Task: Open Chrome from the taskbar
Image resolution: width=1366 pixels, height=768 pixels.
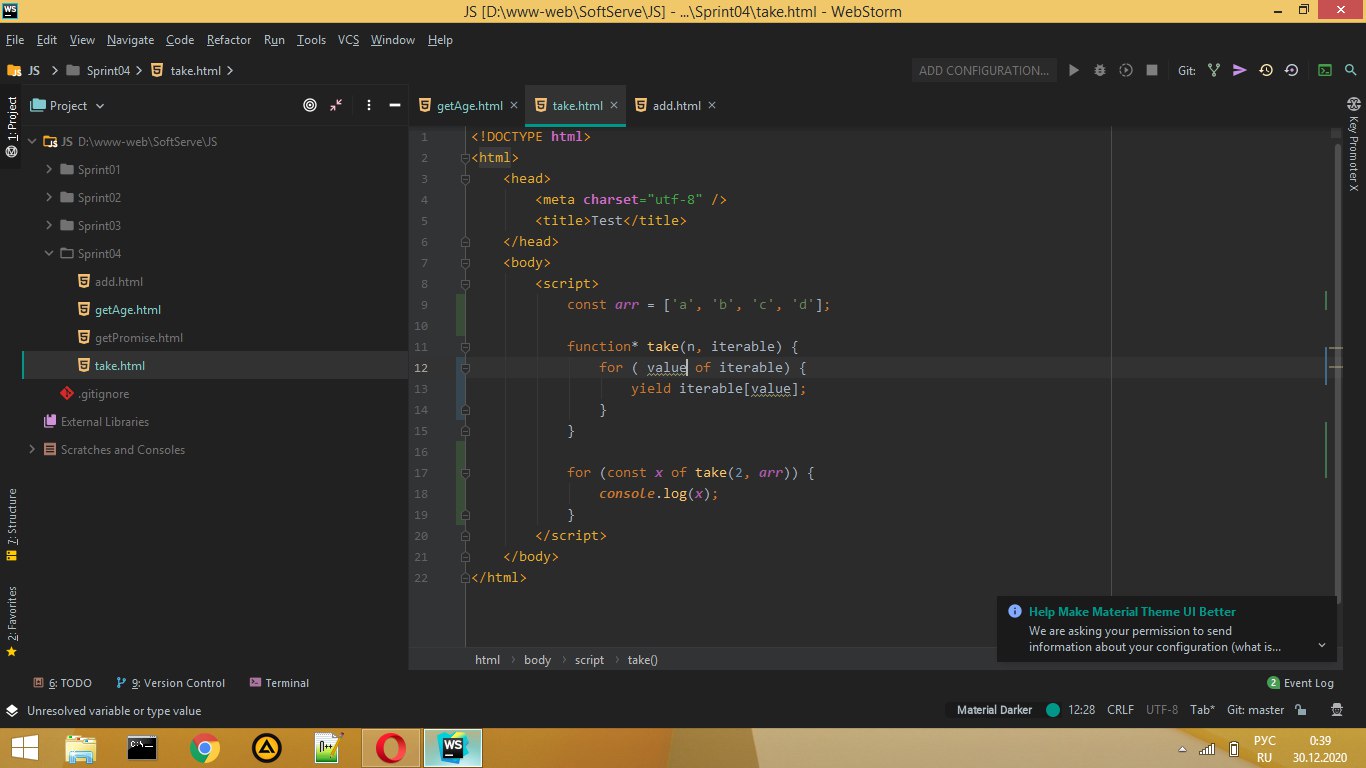Action: pos(205,747)
